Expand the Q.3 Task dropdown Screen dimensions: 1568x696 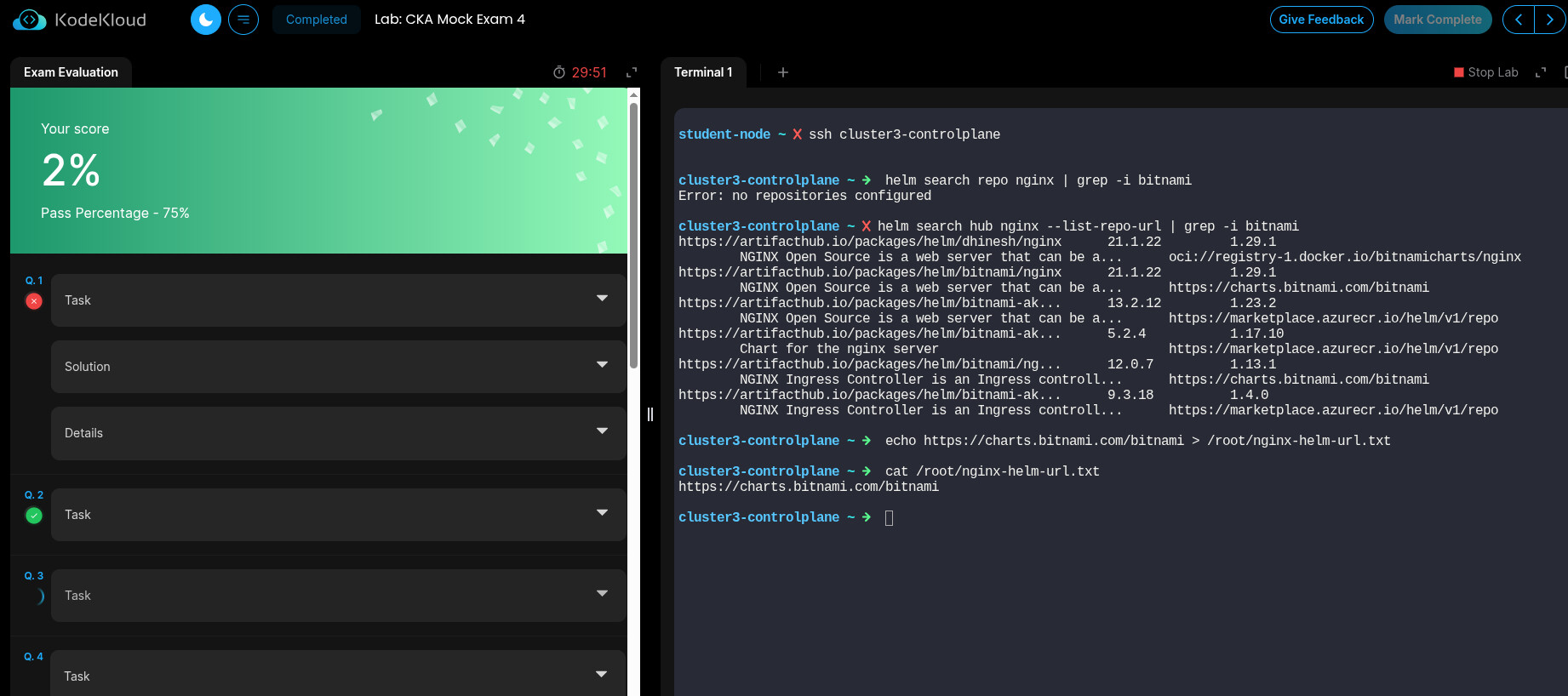(x=339, y=596)
